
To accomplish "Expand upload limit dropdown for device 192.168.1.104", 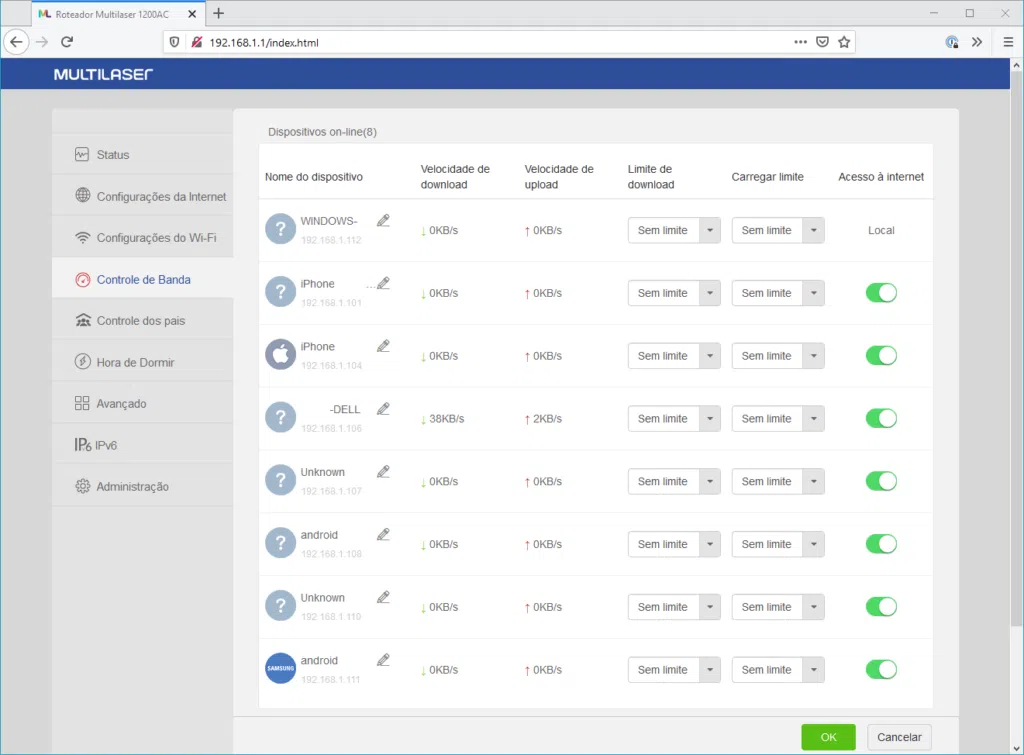I will point(778,356).
